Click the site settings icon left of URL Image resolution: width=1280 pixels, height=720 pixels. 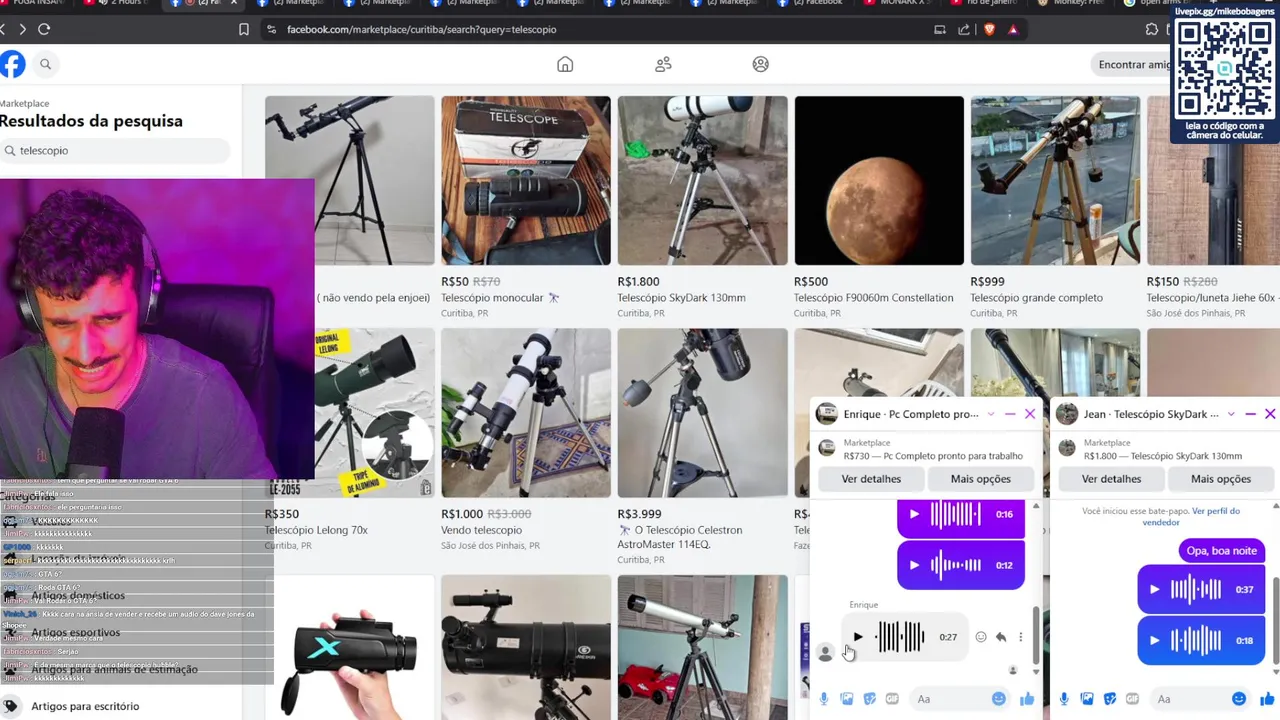[x=271, y=29]
